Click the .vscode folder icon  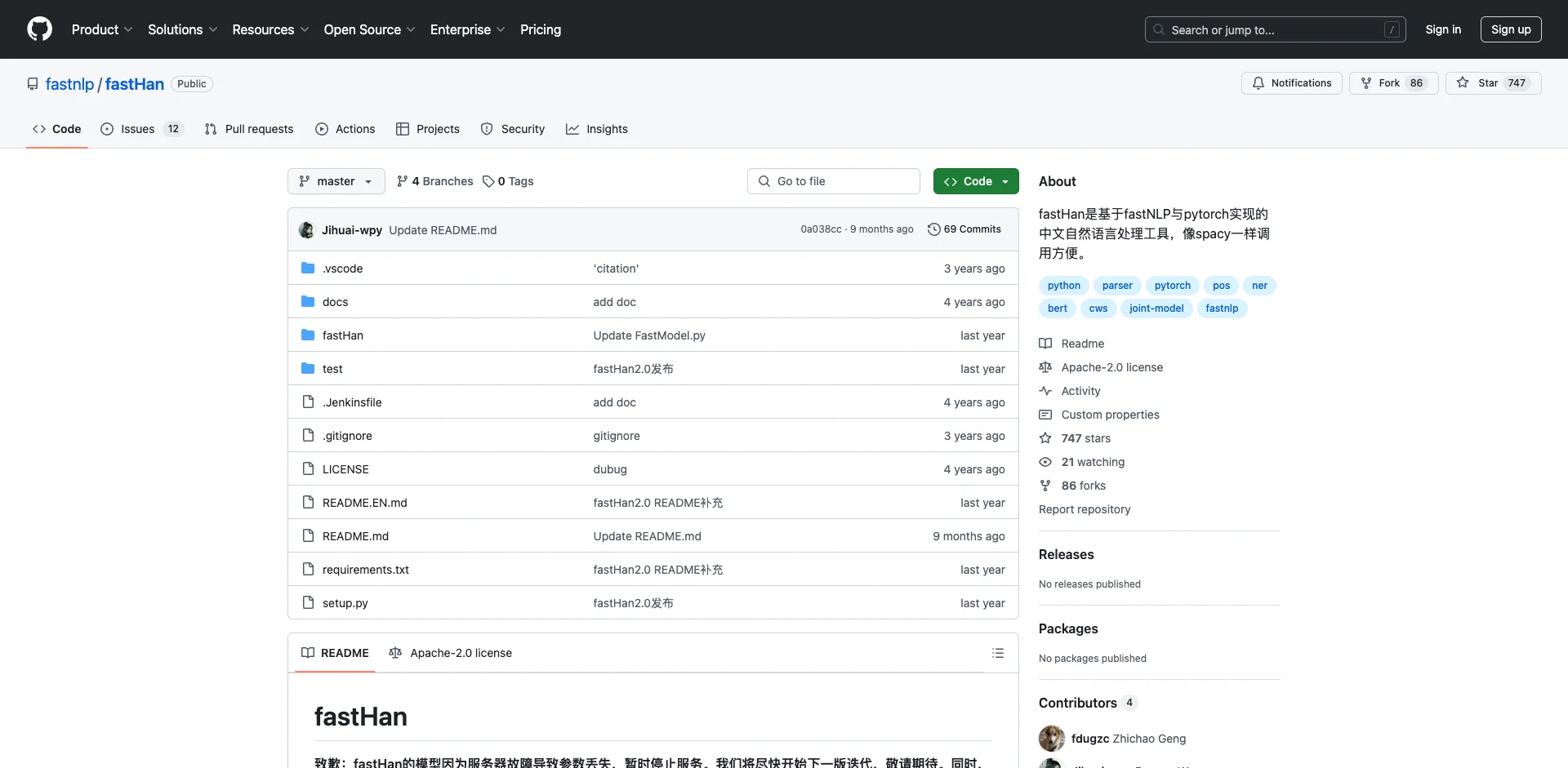[x=308, y=268]
